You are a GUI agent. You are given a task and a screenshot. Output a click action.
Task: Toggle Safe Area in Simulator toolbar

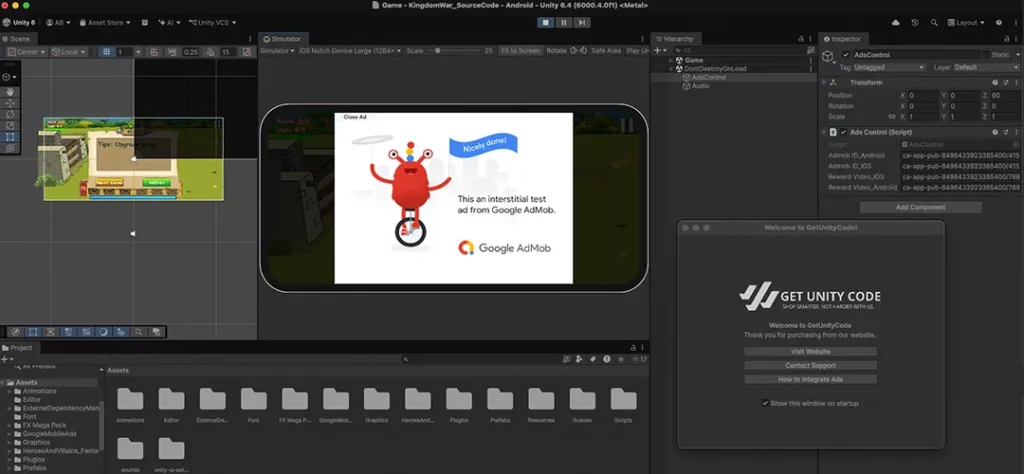point(605,51)
